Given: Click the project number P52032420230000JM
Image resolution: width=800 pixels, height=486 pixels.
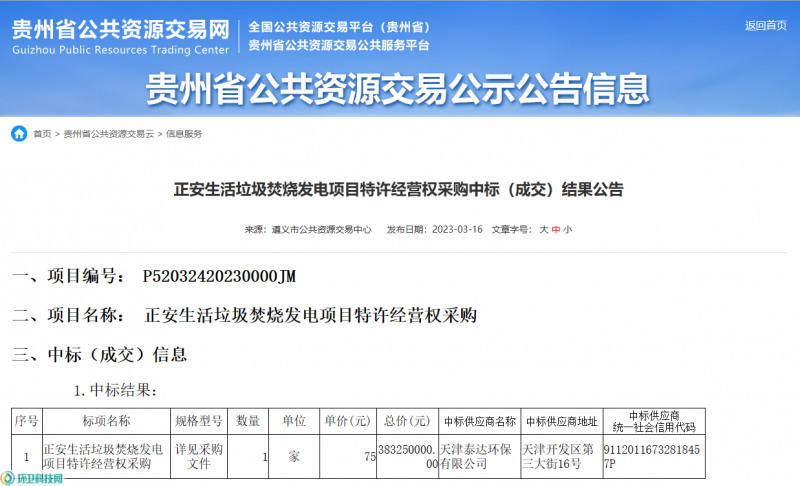Looking at the screenshot, I should tap(219, 275).
